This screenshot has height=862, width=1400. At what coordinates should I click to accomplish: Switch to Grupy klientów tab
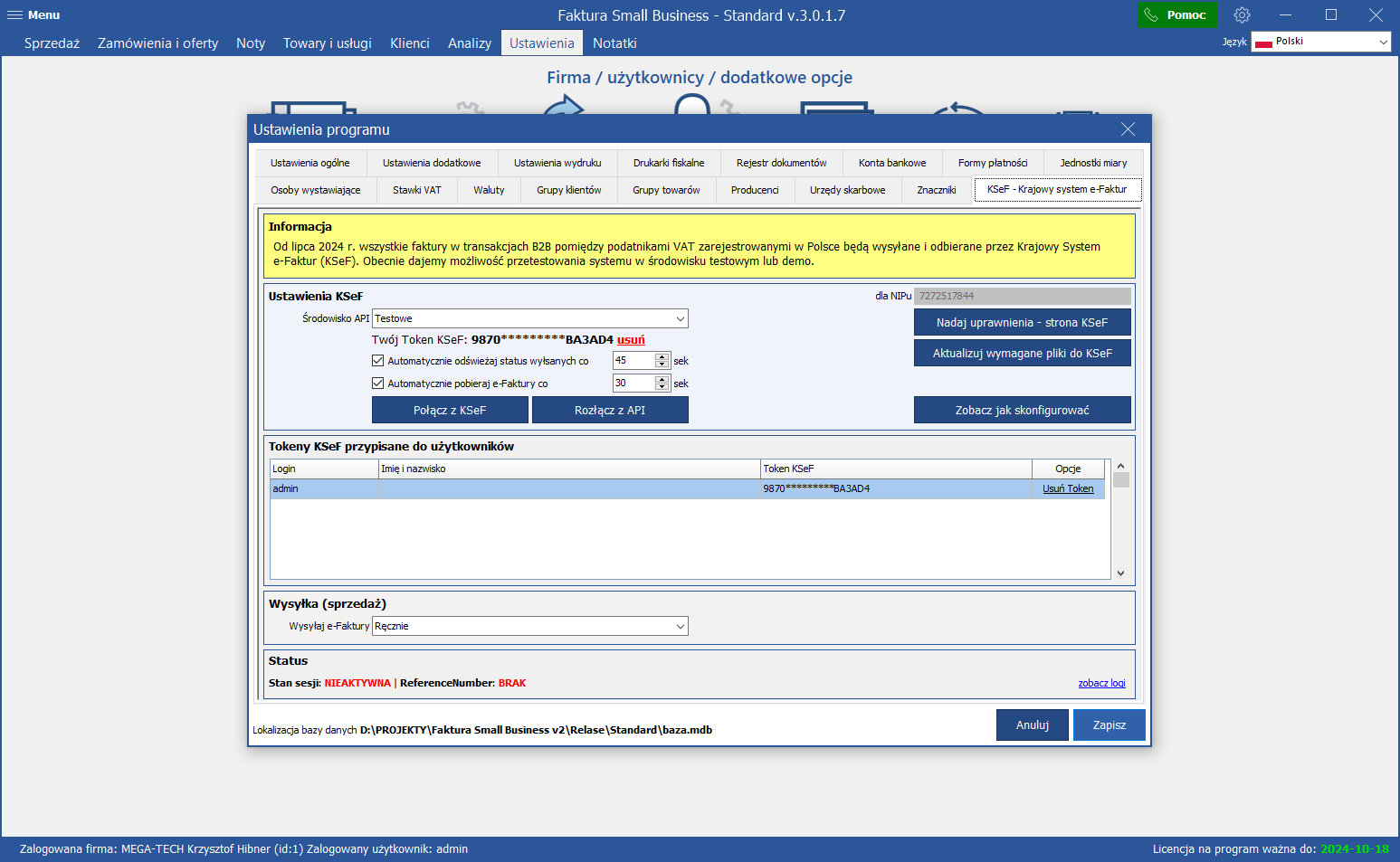point(569,190)
